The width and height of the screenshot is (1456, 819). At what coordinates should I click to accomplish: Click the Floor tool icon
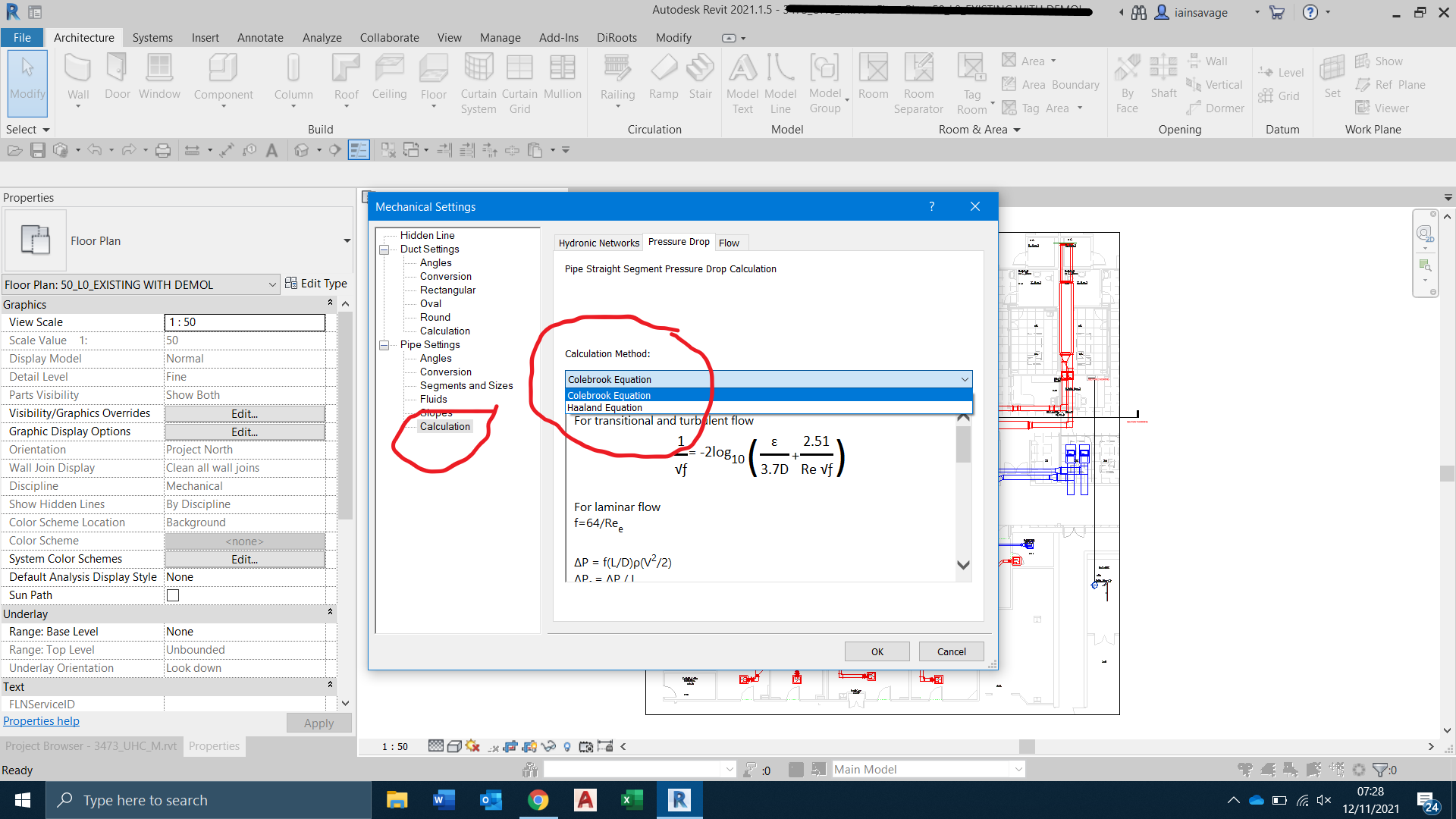tap(433, 69)
